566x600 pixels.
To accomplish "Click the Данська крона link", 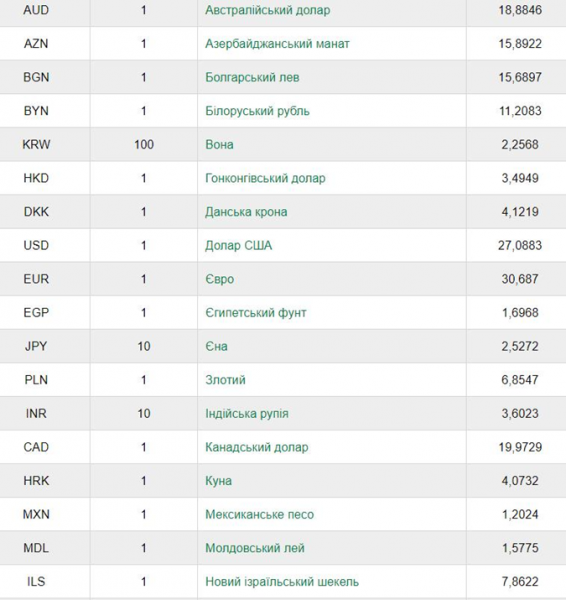I will tap(246, 212).
